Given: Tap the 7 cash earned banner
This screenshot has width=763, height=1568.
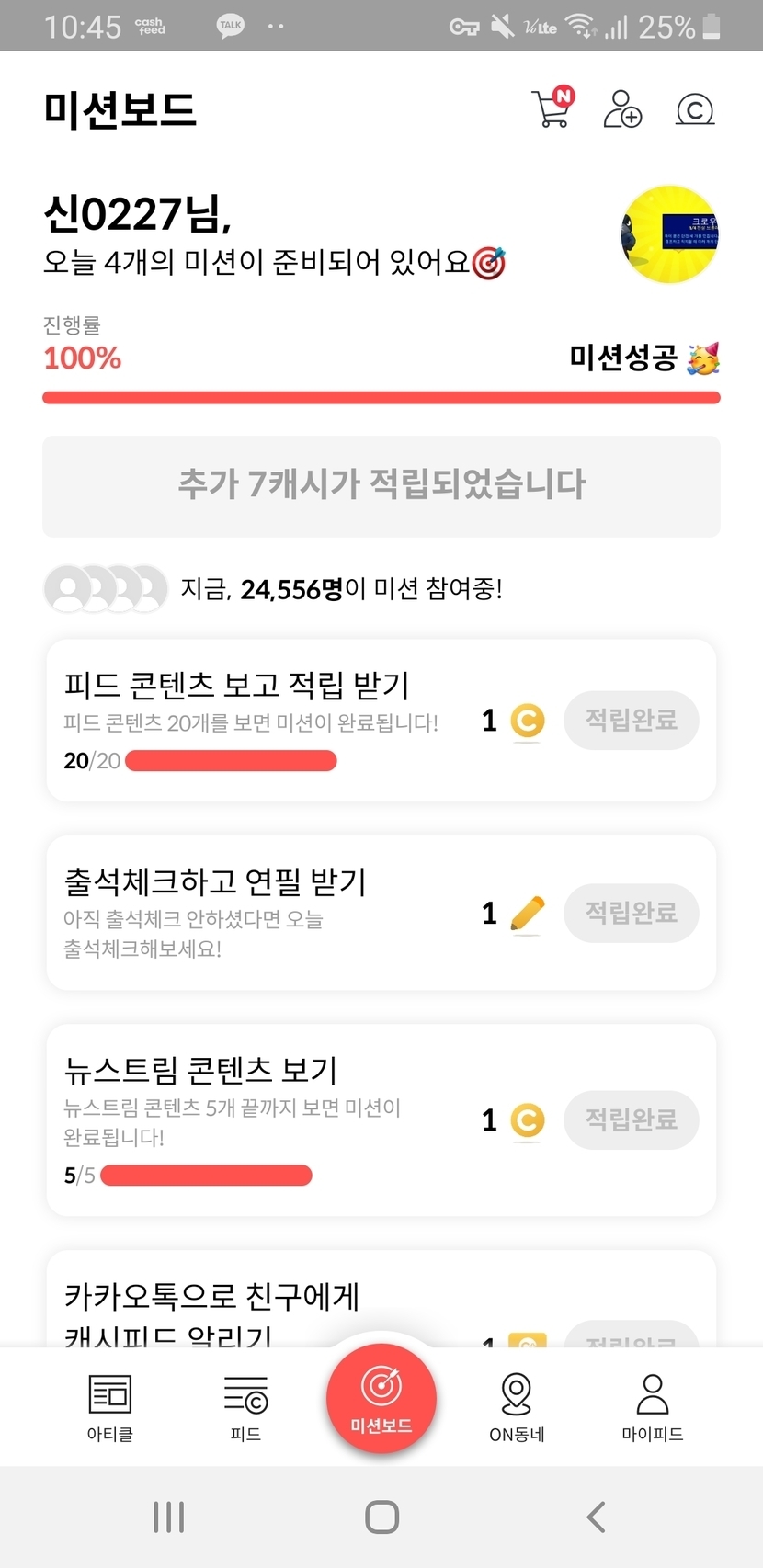Looking at the screenshot, I should point(381,485).
